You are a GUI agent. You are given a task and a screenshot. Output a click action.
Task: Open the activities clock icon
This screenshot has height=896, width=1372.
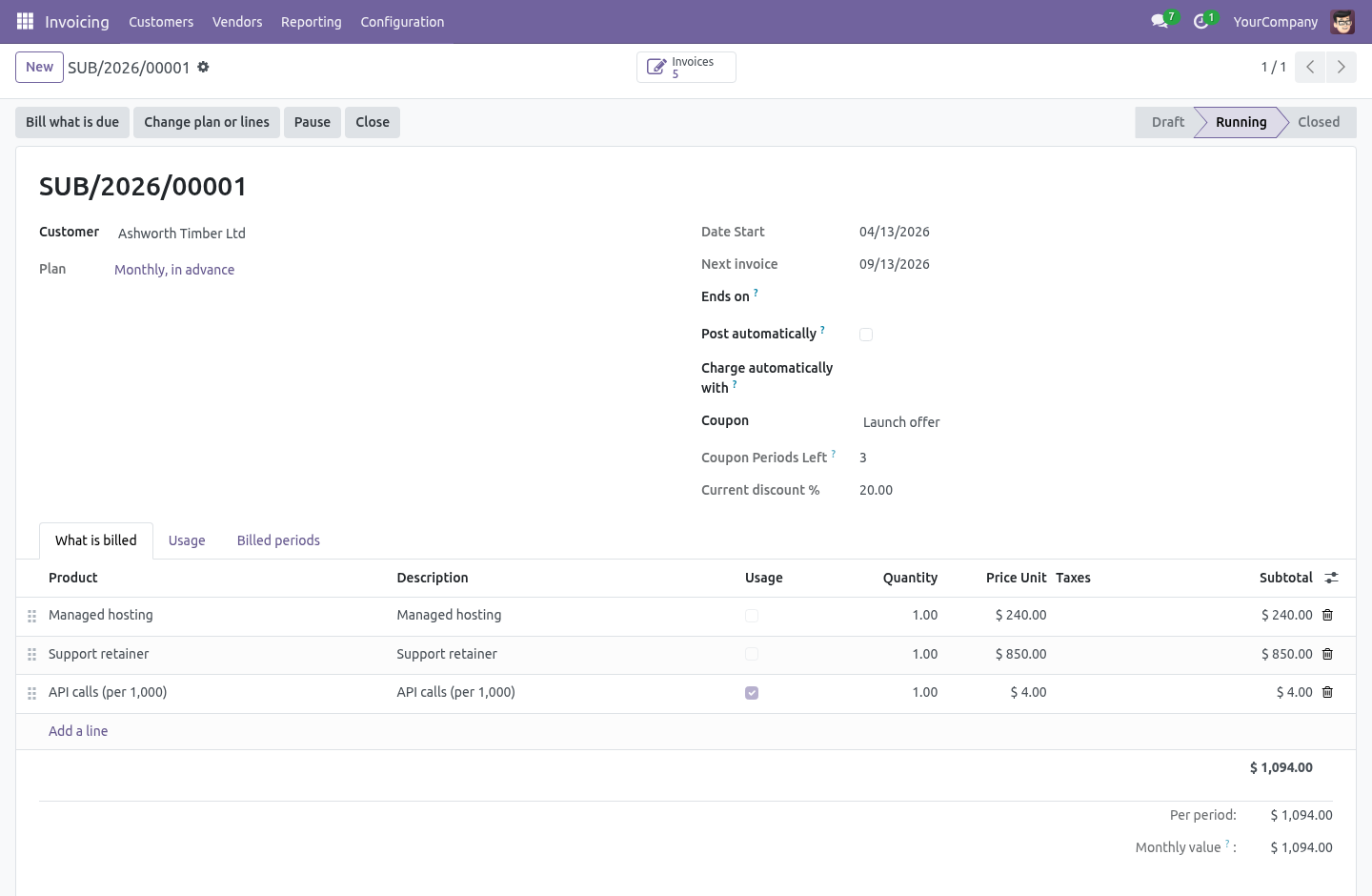tap(1201, 21)
